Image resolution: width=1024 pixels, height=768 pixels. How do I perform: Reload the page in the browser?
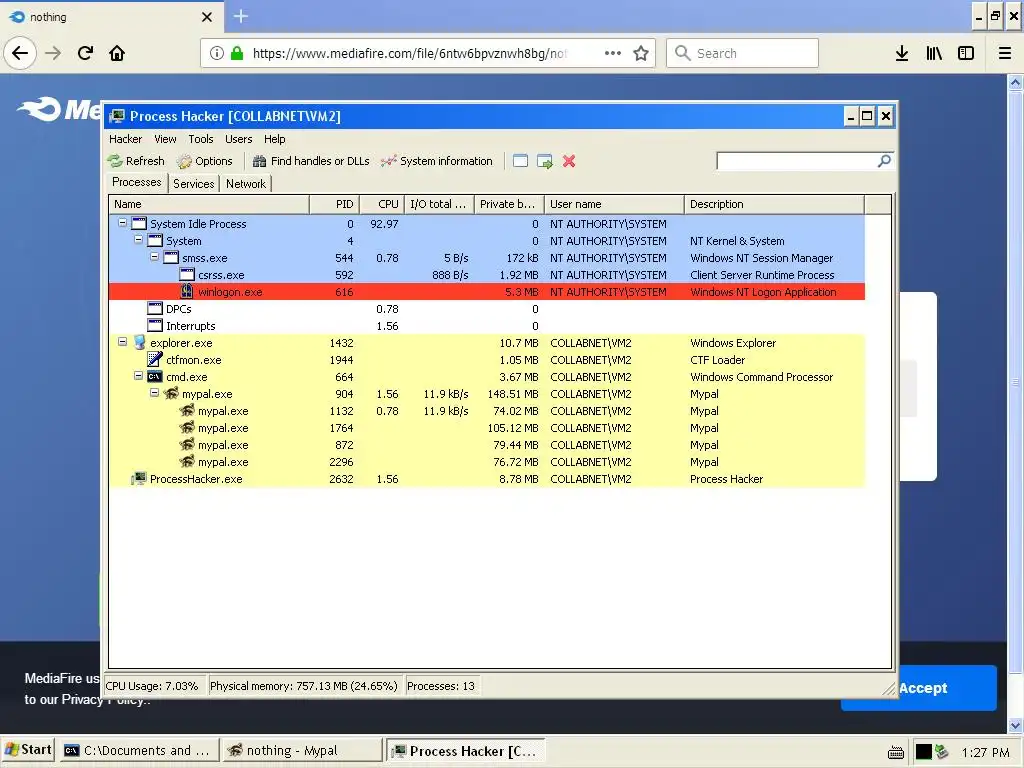pos(86,53)
